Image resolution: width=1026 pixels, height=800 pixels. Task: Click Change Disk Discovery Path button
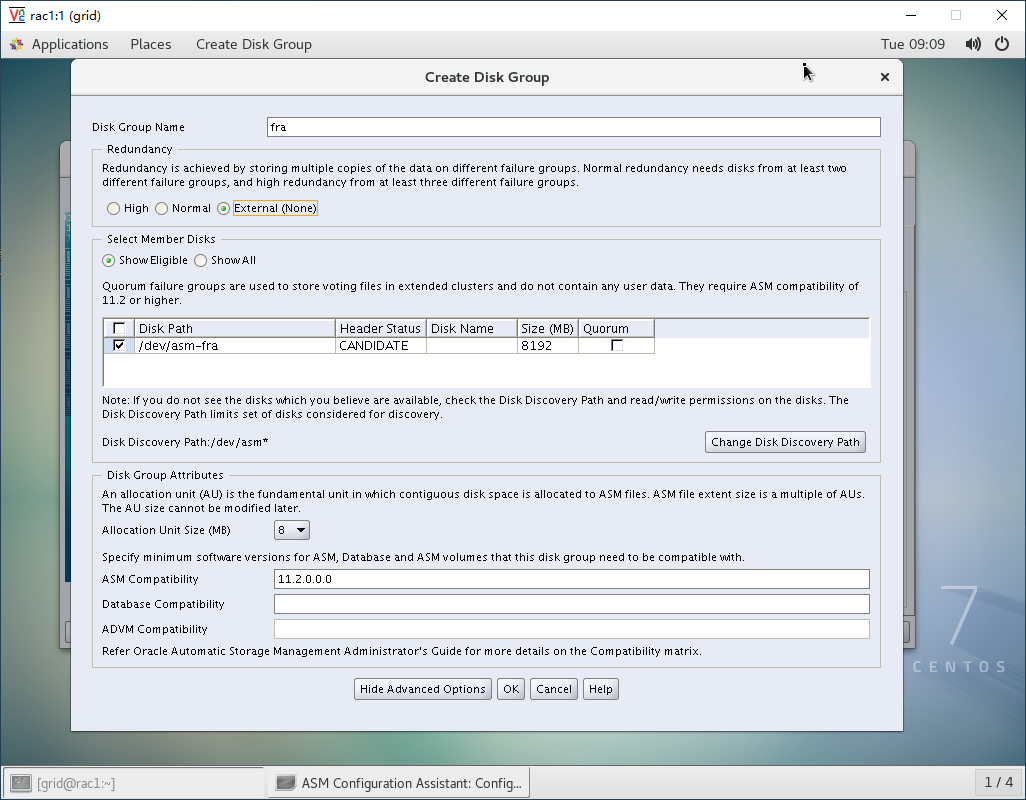(x=785, y=442)
